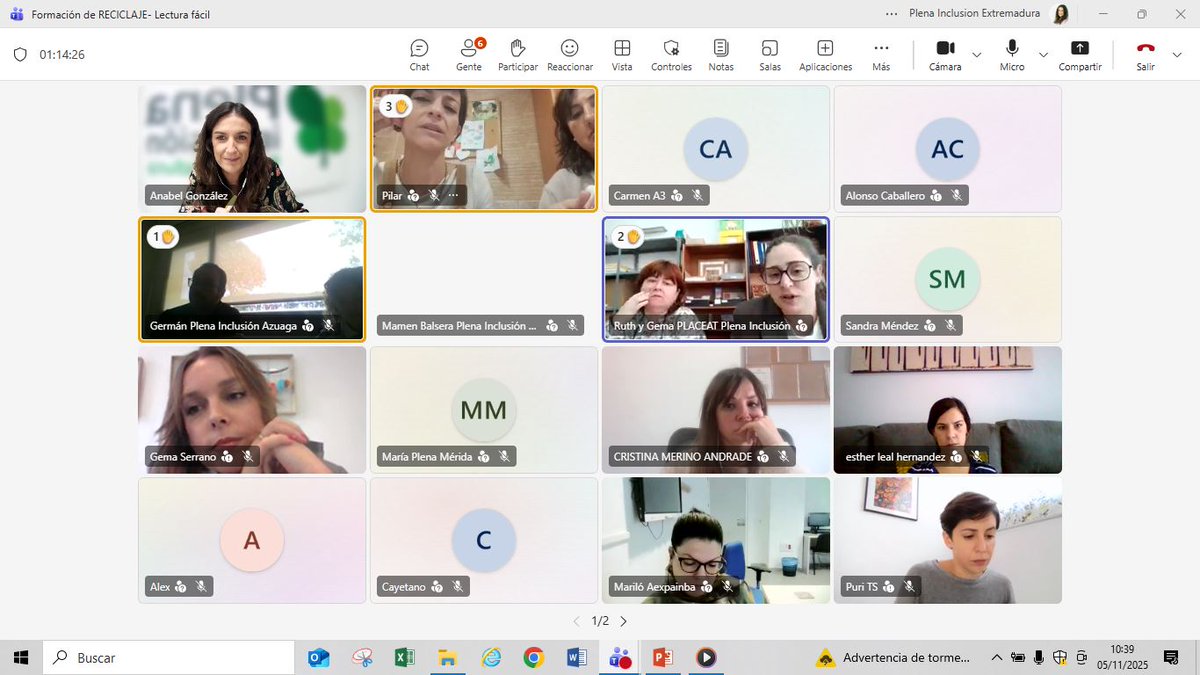The height and width of the screenshot is (675, 1200).
Task: Click the AC avatar of Alonso Caballero
Action: coord(947,149)
